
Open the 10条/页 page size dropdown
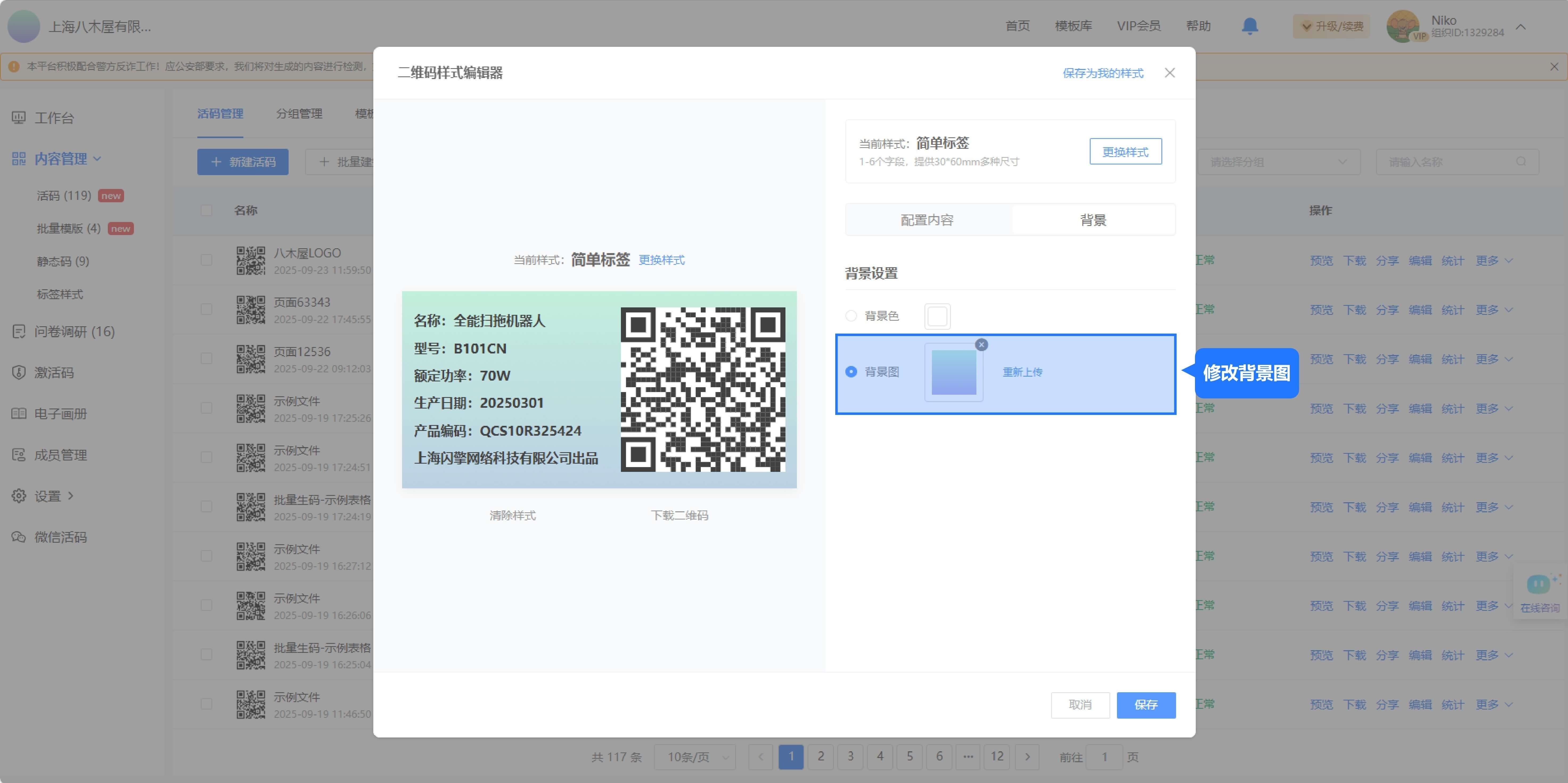[x=695, y=757]
